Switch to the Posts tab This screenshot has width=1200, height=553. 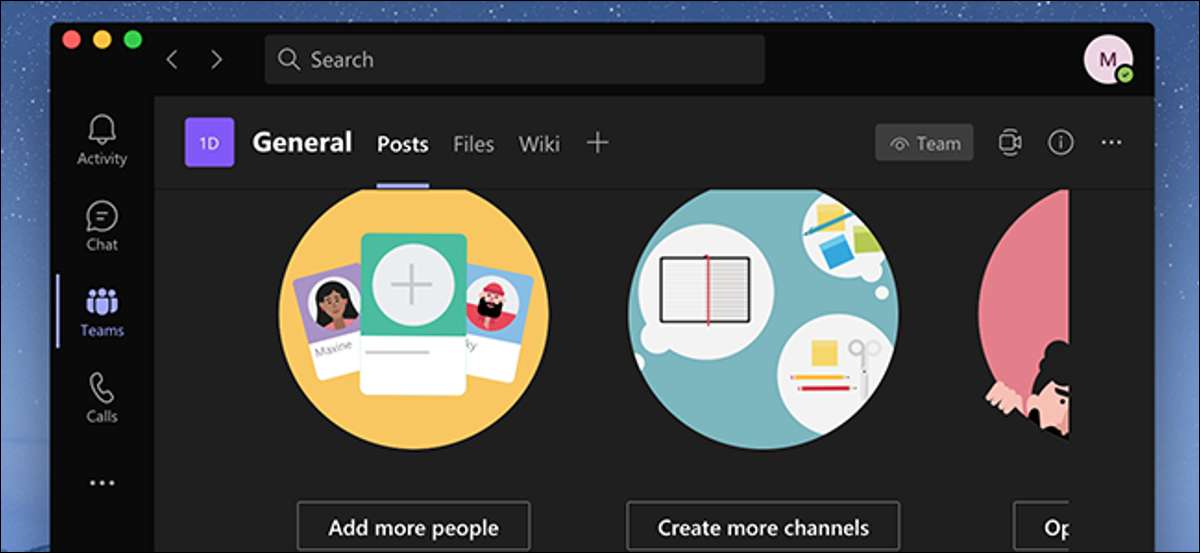(402, 144)
